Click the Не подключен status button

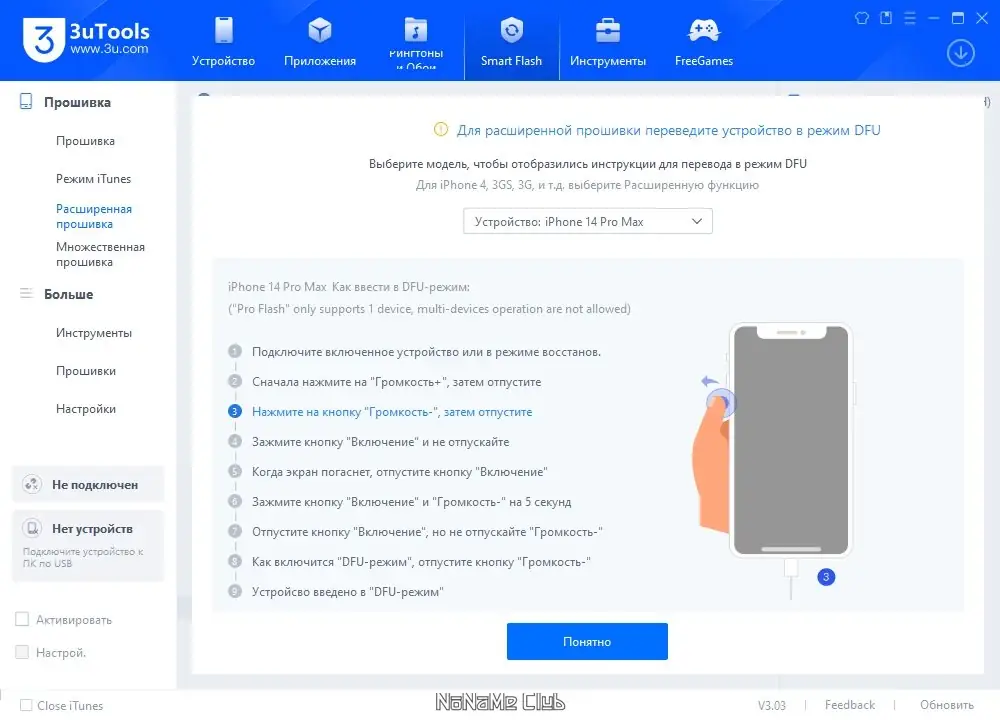pos(88,484)
